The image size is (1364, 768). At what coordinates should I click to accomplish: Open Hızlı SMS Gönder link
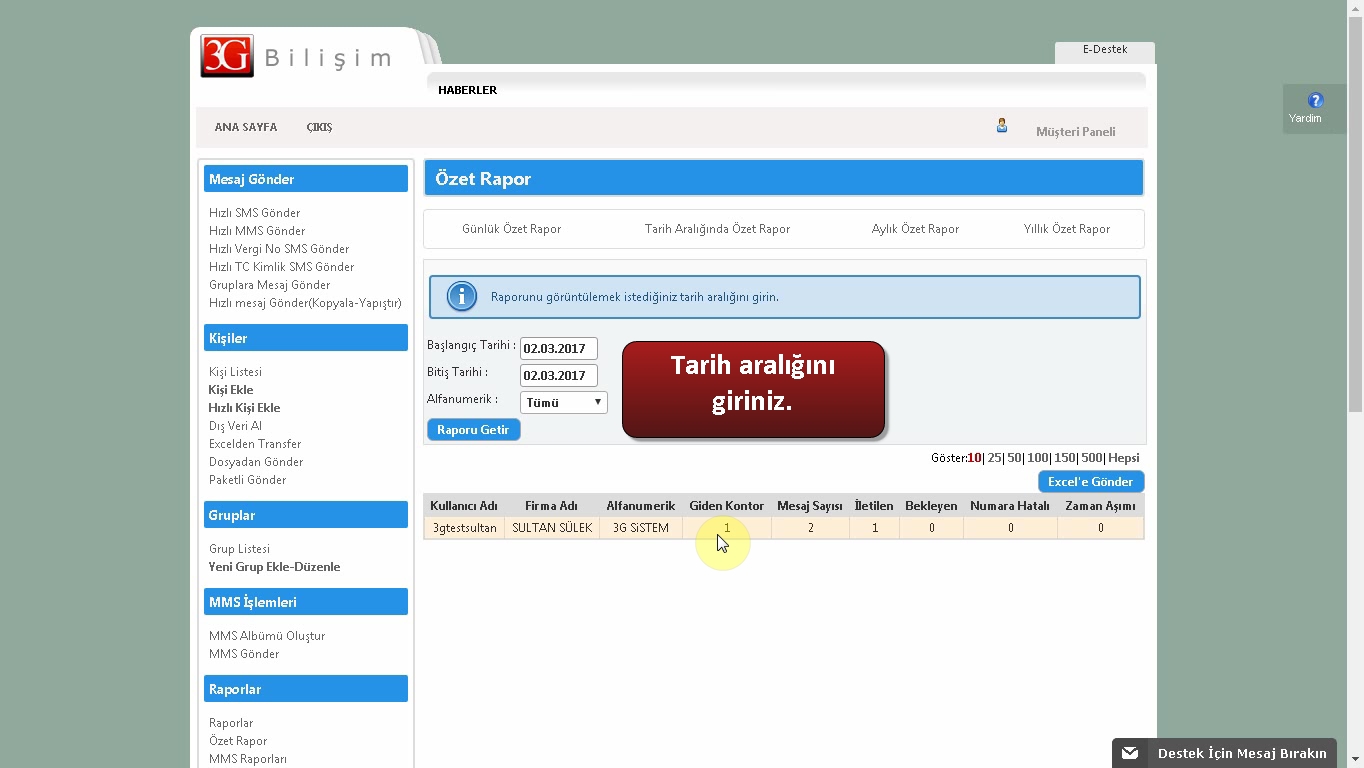pyautogui.click(x=254, y=213)
